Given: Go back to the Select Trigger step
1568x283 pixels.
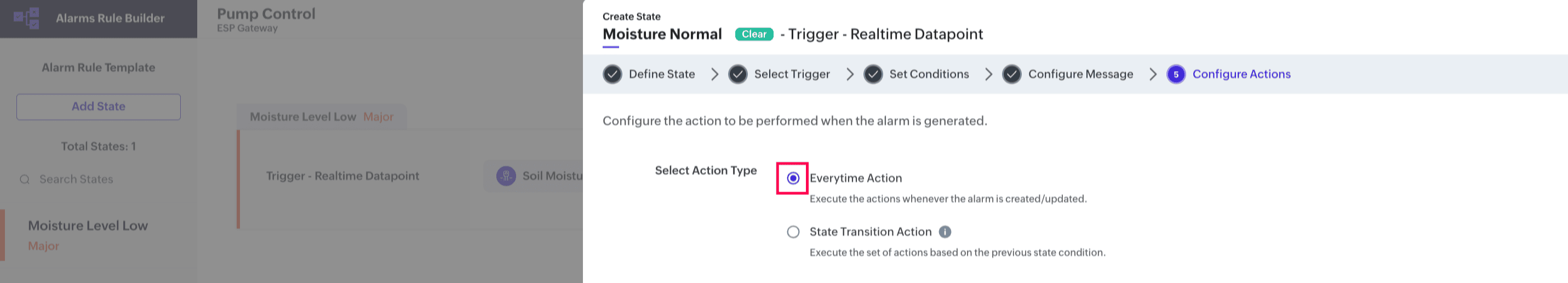Looking at the screenshot, I should pyautogui.click(x=791, y=74).
